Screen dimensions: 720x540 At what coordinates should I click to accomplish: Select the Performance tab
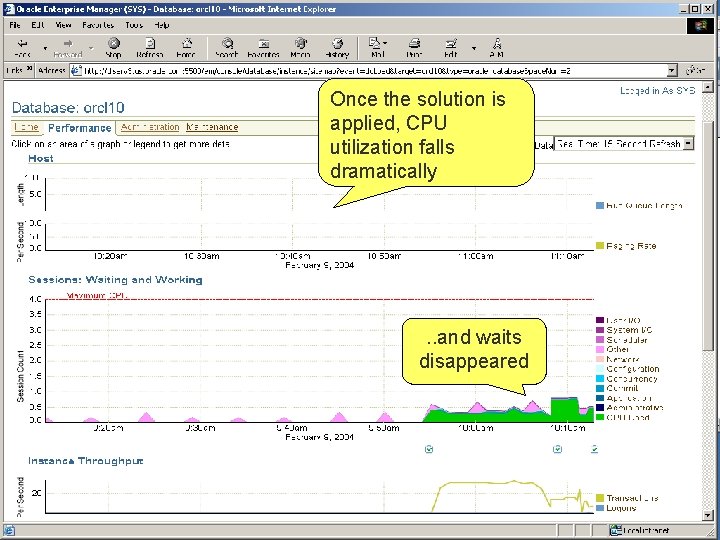pos(80,128)
